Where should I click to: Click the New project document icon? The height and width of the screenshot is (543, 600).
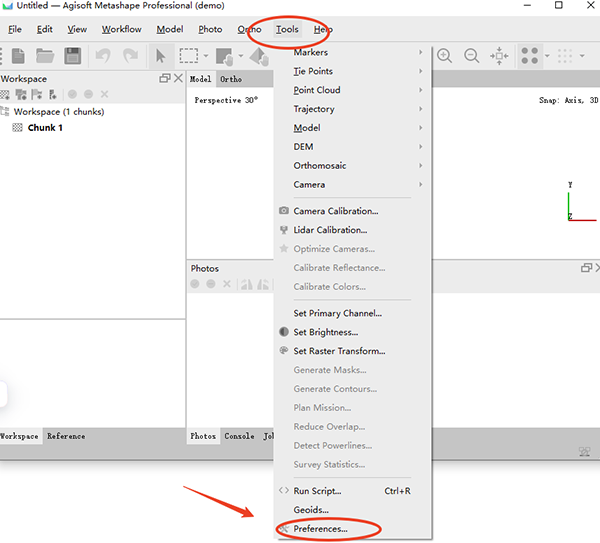pyautogui.click(x=18, y=56)
